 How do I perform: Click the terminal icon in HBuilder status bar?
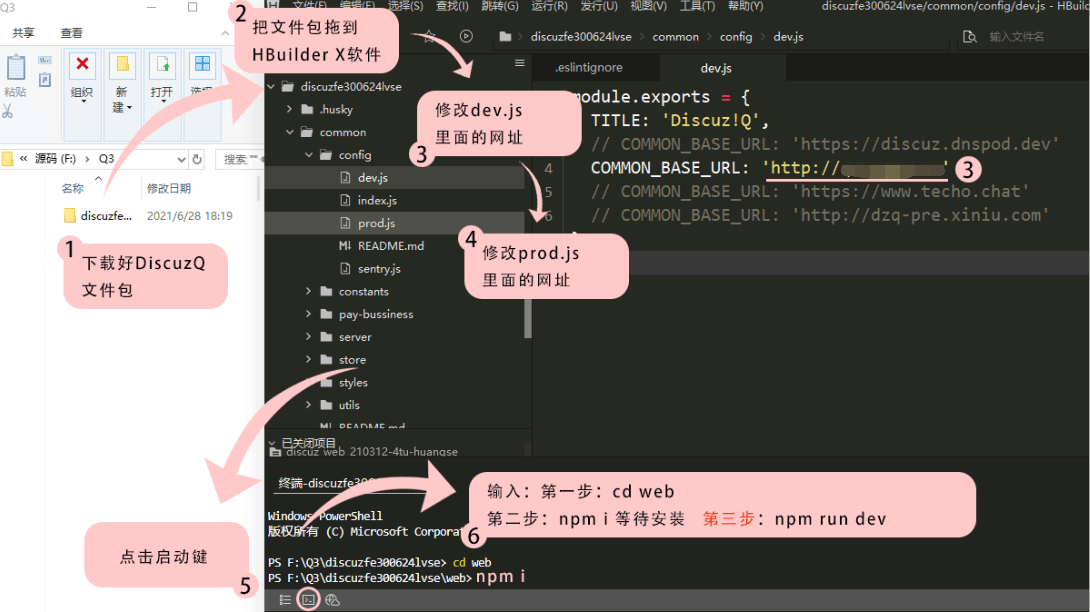(308, 599)
